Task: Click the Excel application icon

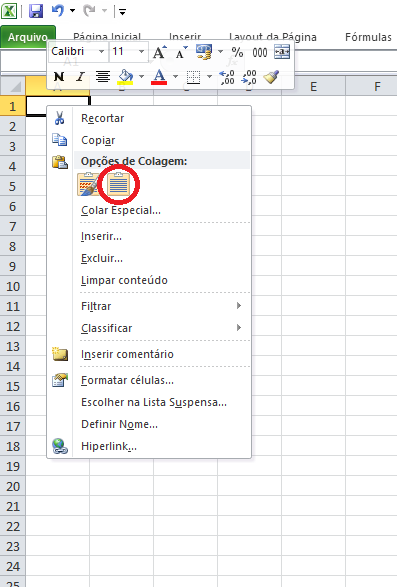Action: pos(9,11)
